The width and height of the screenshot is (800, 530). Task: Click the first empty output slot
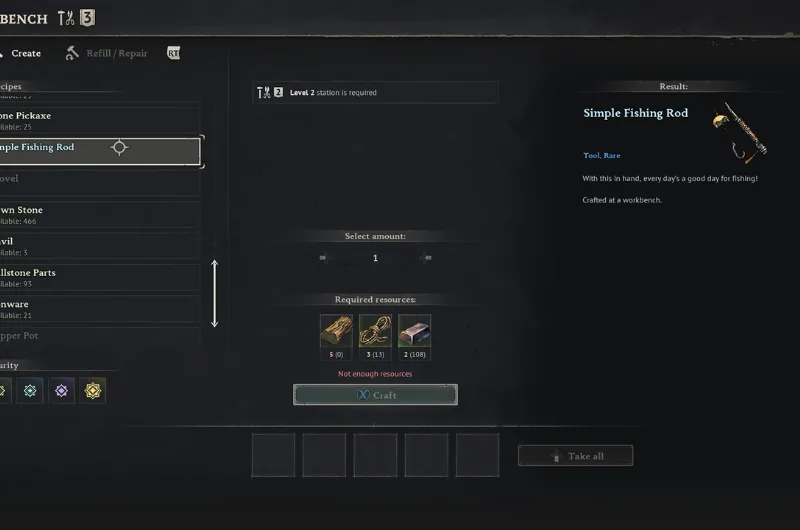(x=273, y=455)
